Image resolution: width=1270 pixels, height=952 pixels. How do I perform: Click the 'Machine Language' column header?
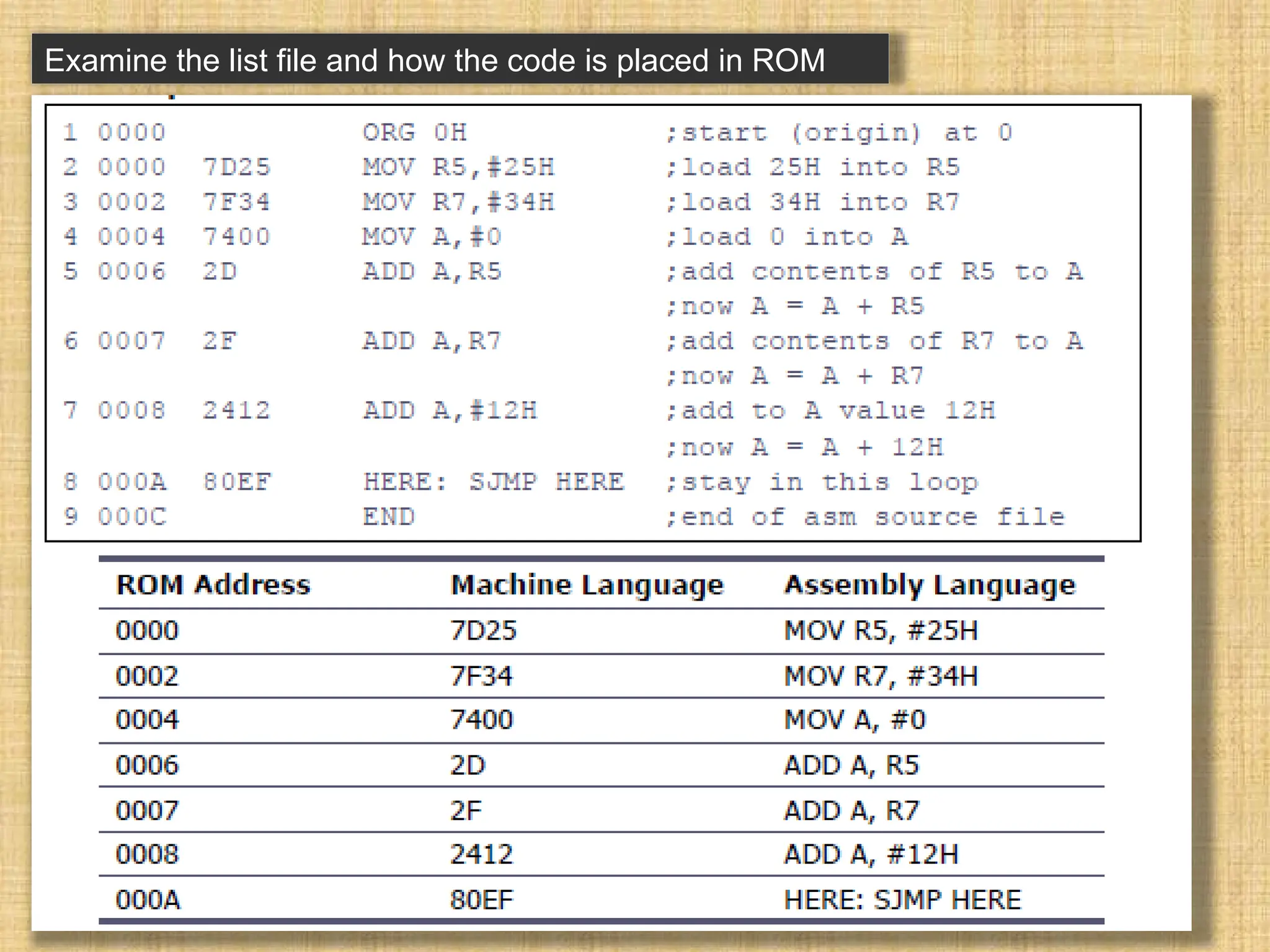[587, 586]
